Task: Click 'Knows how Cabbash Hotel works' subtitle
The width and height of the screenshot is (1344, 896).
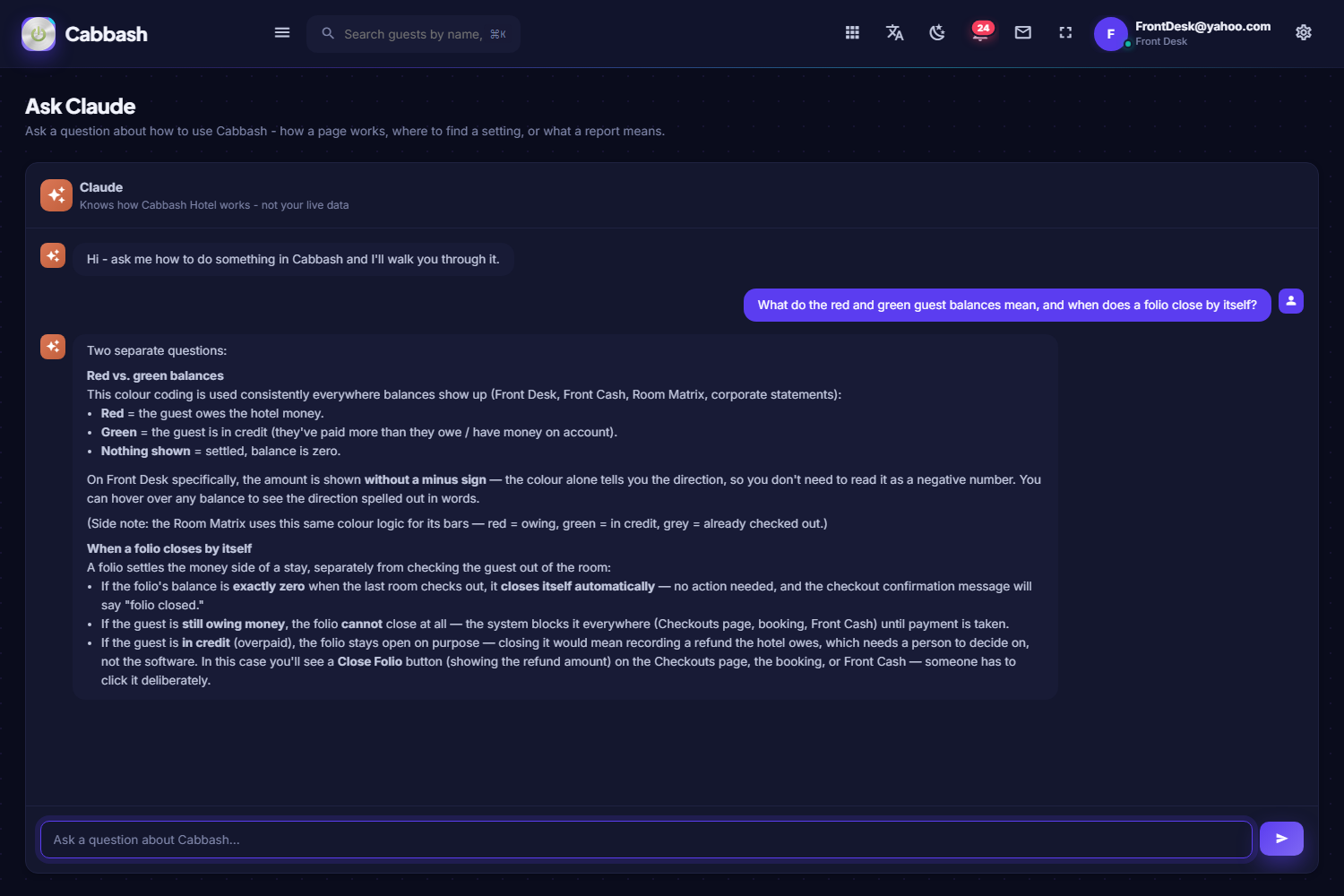Action: 214,205
